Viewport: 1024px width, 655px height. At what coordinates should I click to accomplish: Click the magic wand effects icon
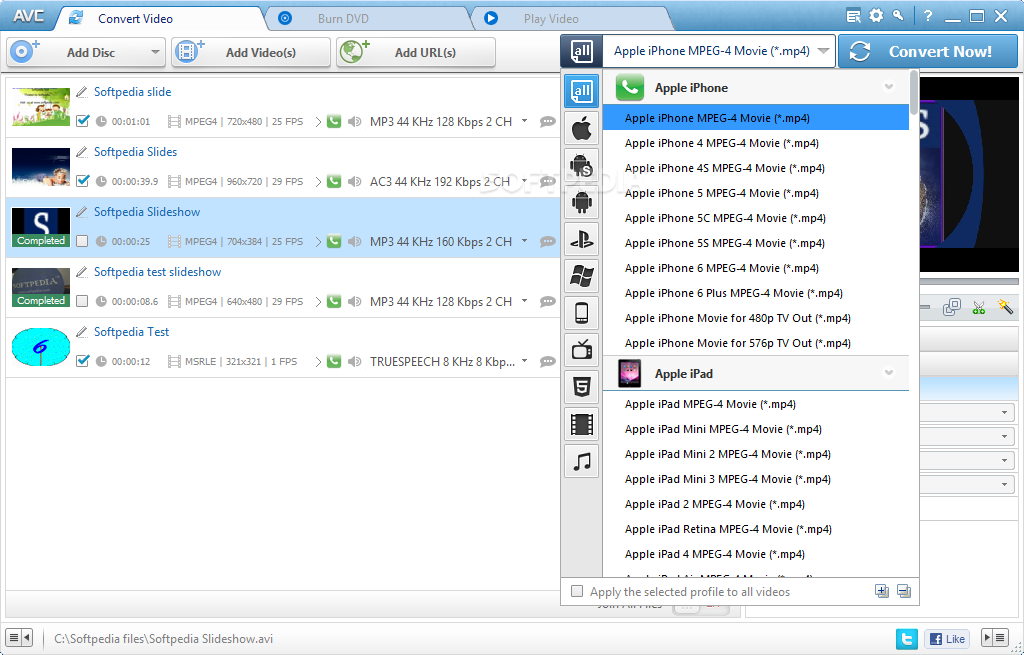pyautogui.click(x=1005, y=306)
